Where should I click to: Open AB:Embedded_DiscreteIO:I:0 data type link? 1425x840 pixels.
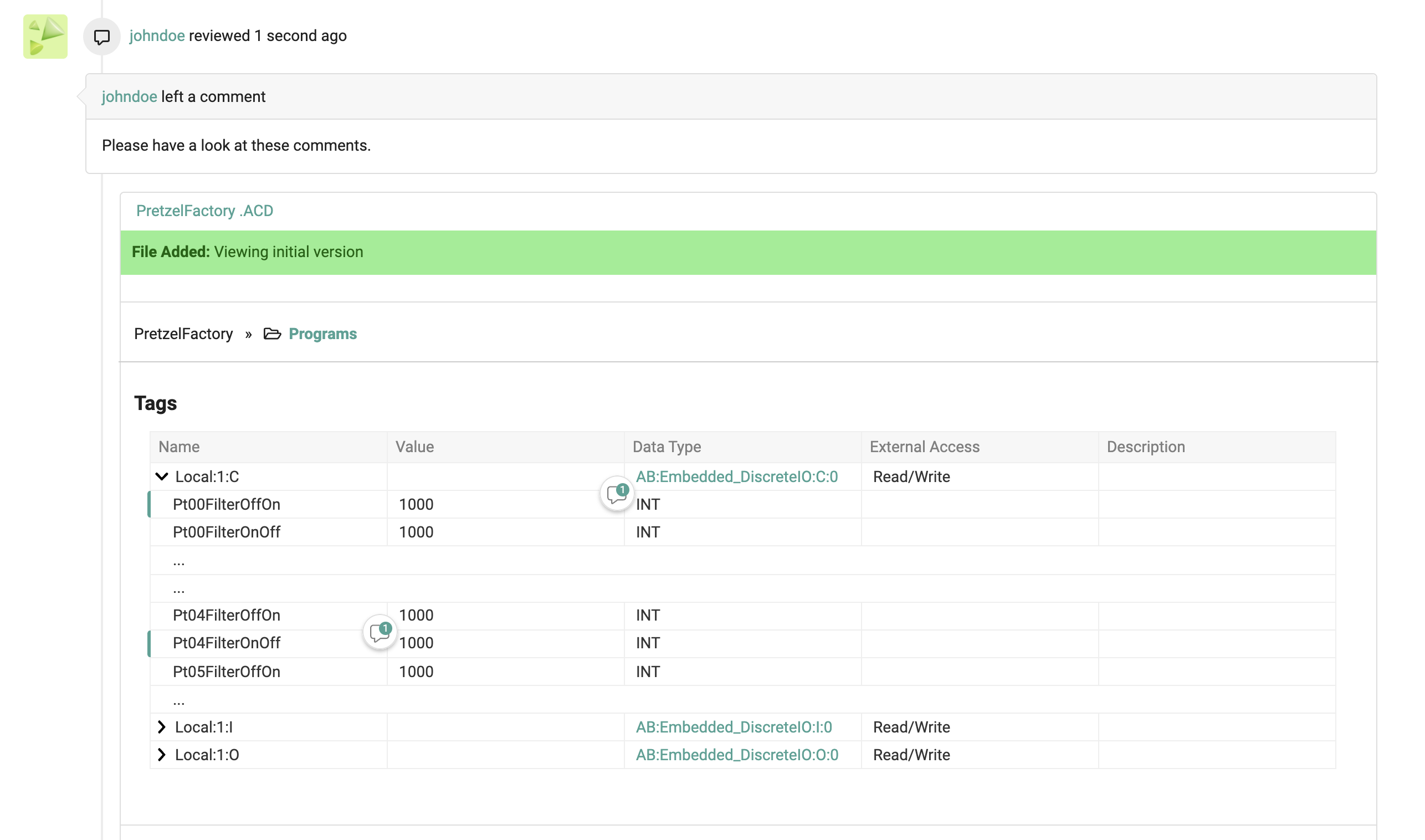(x=734, y=727)
